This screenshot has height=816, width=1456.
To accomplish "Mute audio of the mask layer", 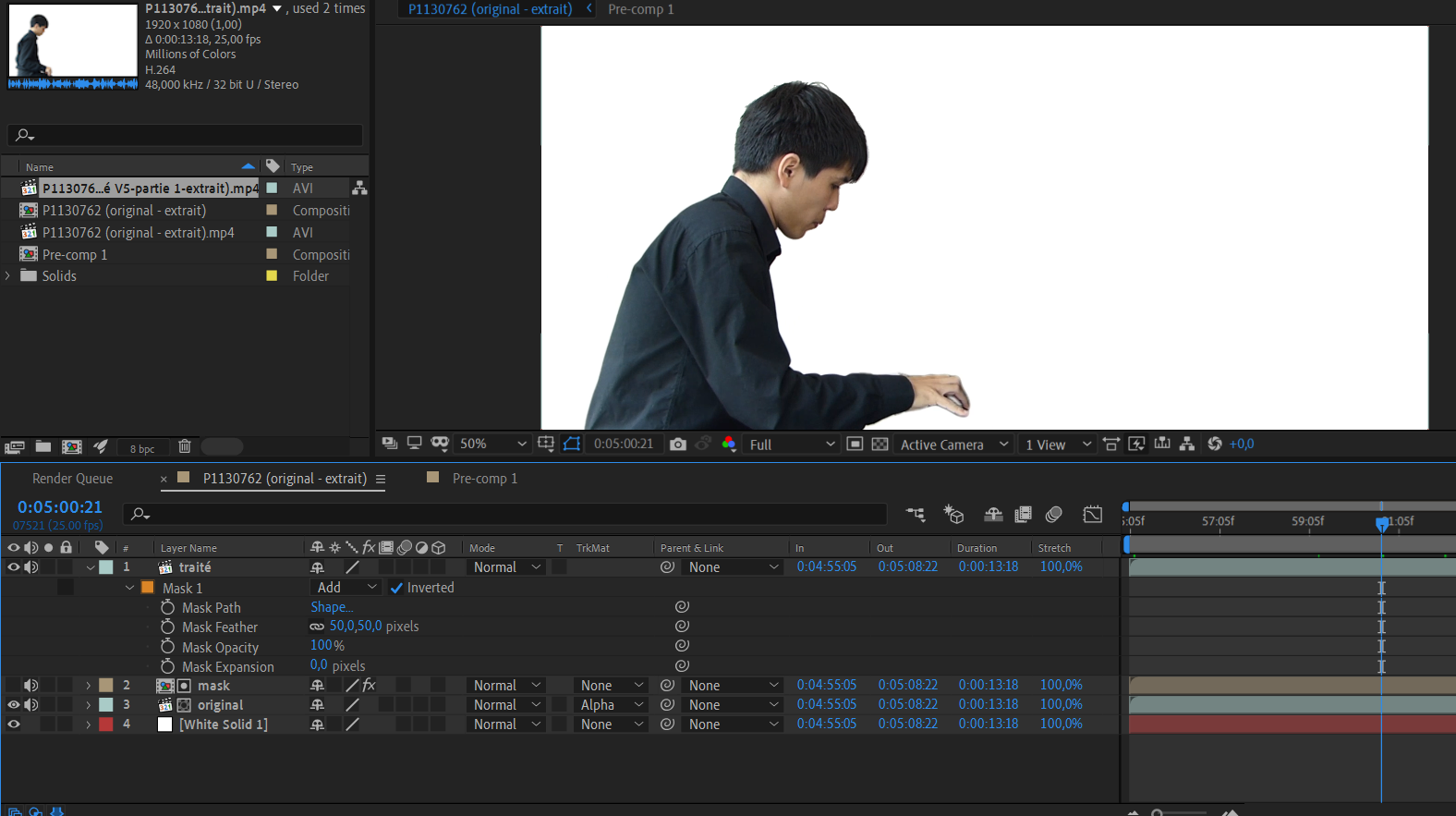I will click(31, 686).
